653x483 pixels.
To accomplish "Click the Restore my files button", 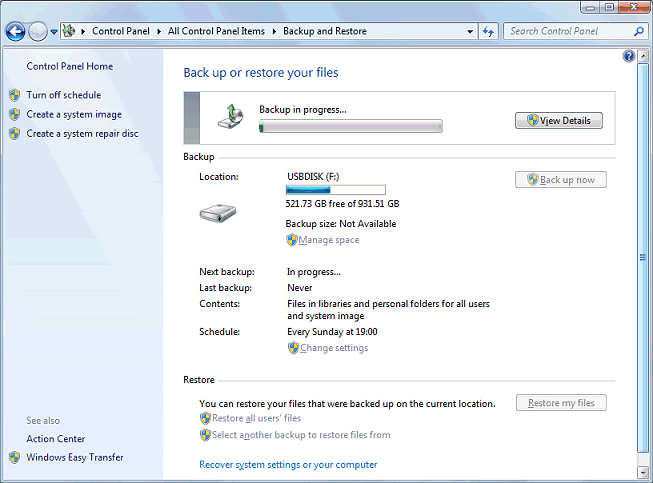I will tap(561, 403).
